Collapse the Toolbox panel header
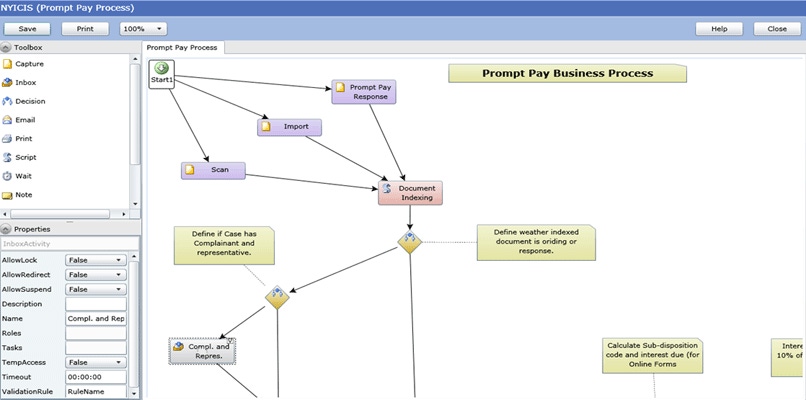Screen dimensions: 806x400 (7, 47)
